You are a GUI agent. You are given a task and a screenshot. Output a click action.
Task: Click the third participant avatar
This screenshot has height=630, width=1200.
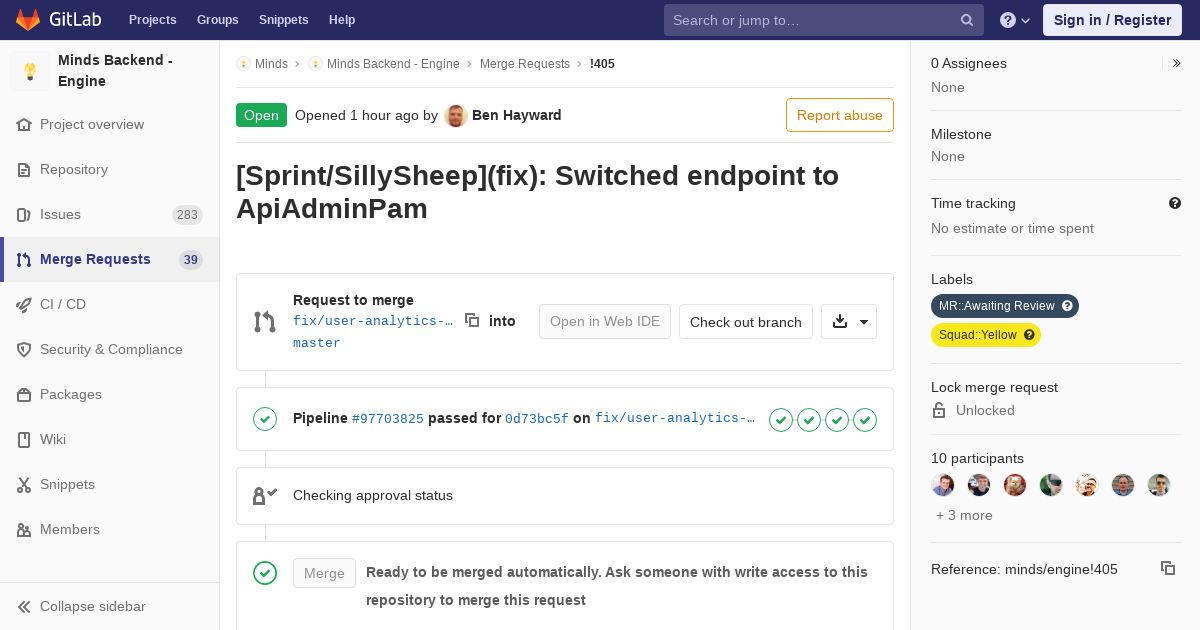coord(1015,485)
